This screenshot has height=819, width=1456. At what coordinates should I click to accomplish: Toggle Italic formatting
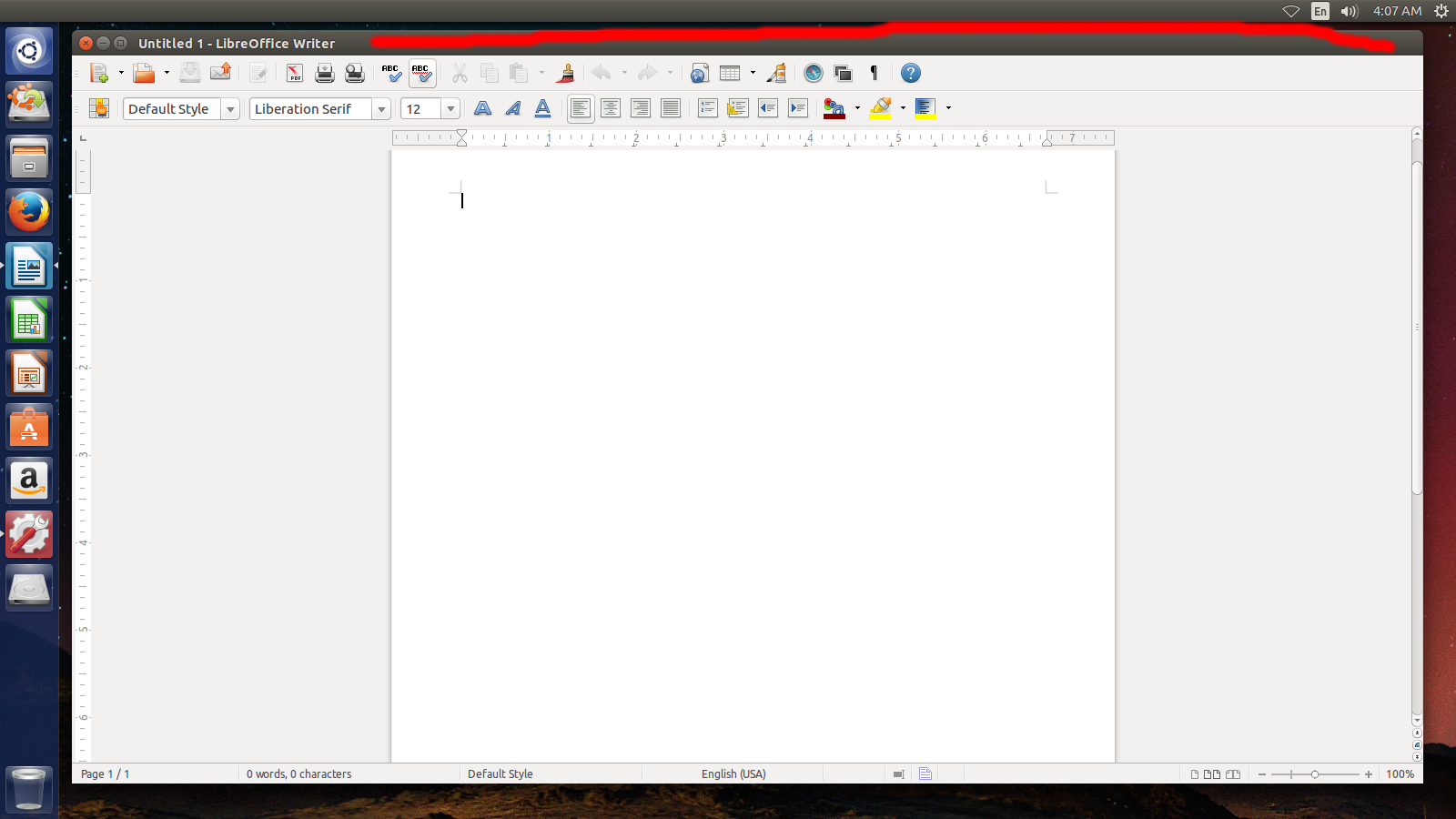coord(513,108)
